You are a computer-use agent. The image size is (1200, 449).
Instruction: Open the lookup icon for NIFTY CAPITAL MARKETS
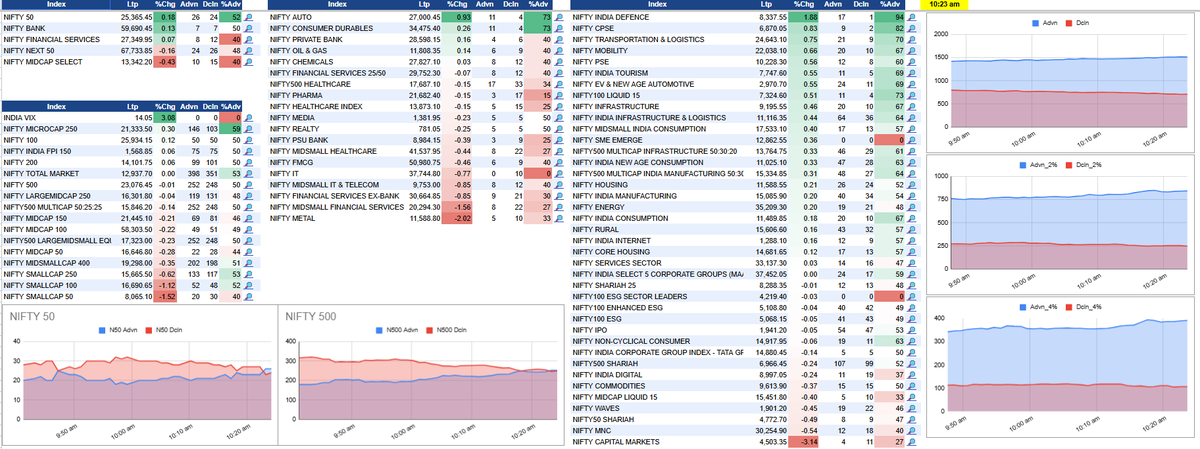[913, 441]
